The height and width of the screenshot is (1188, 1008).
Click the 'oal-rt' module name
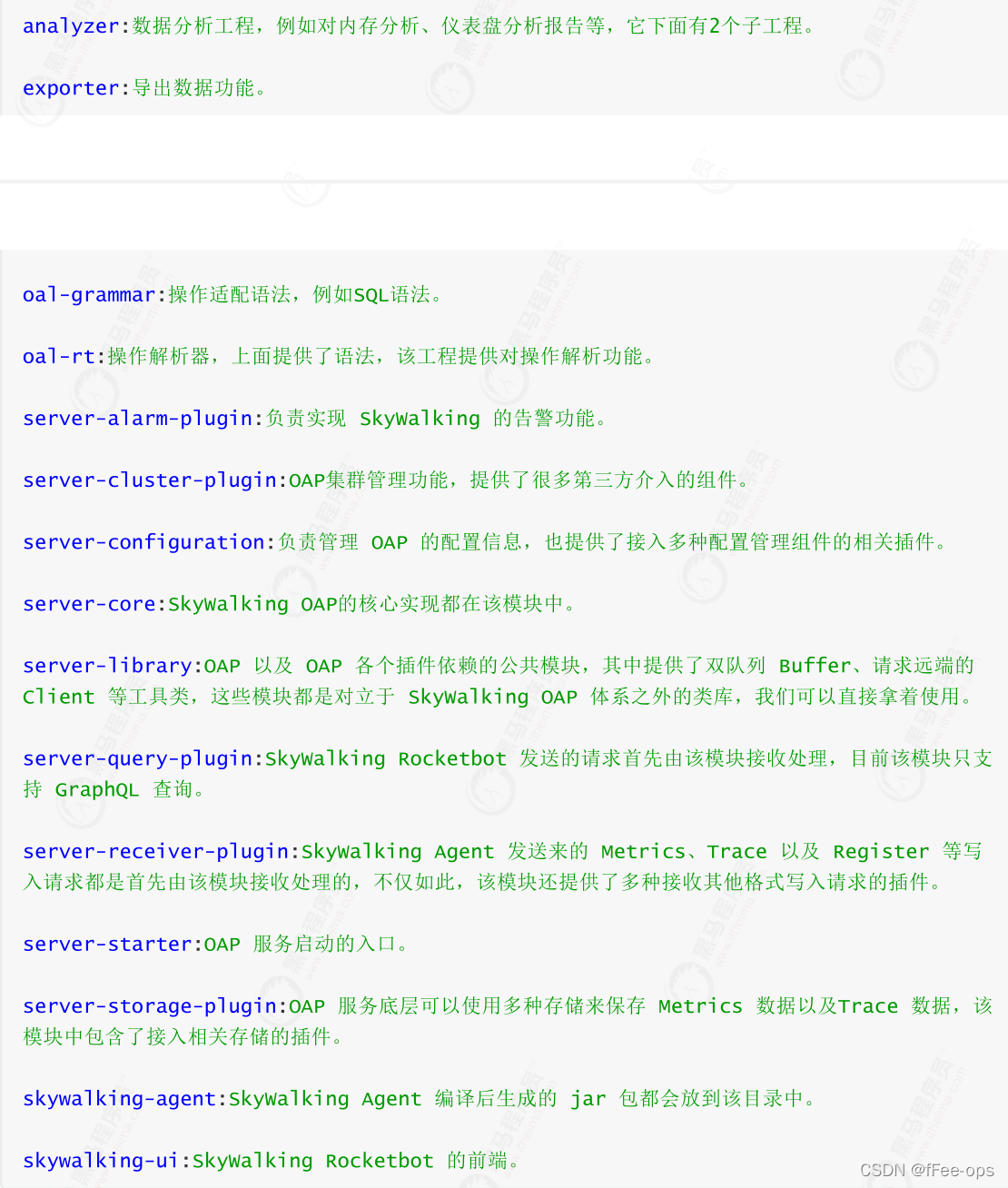pyautogui.click(x=59, y=356)
